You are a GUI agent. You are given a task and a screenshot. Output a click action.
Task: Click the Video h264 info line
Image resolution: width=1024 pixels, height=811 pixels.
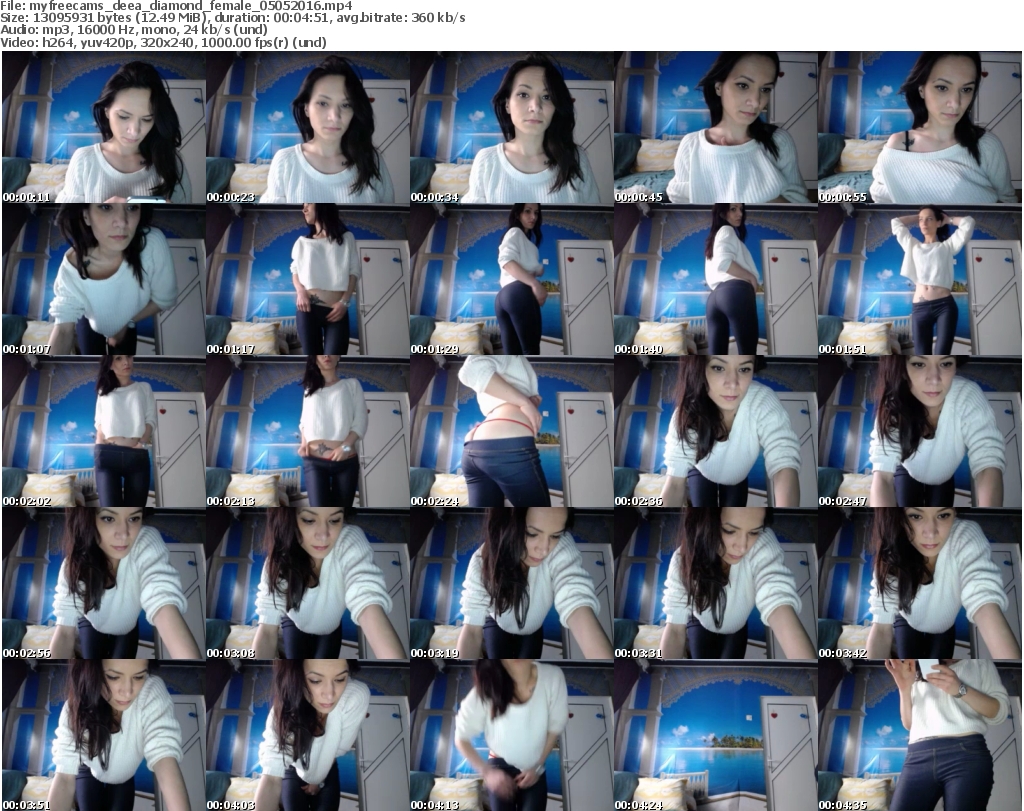163,42
